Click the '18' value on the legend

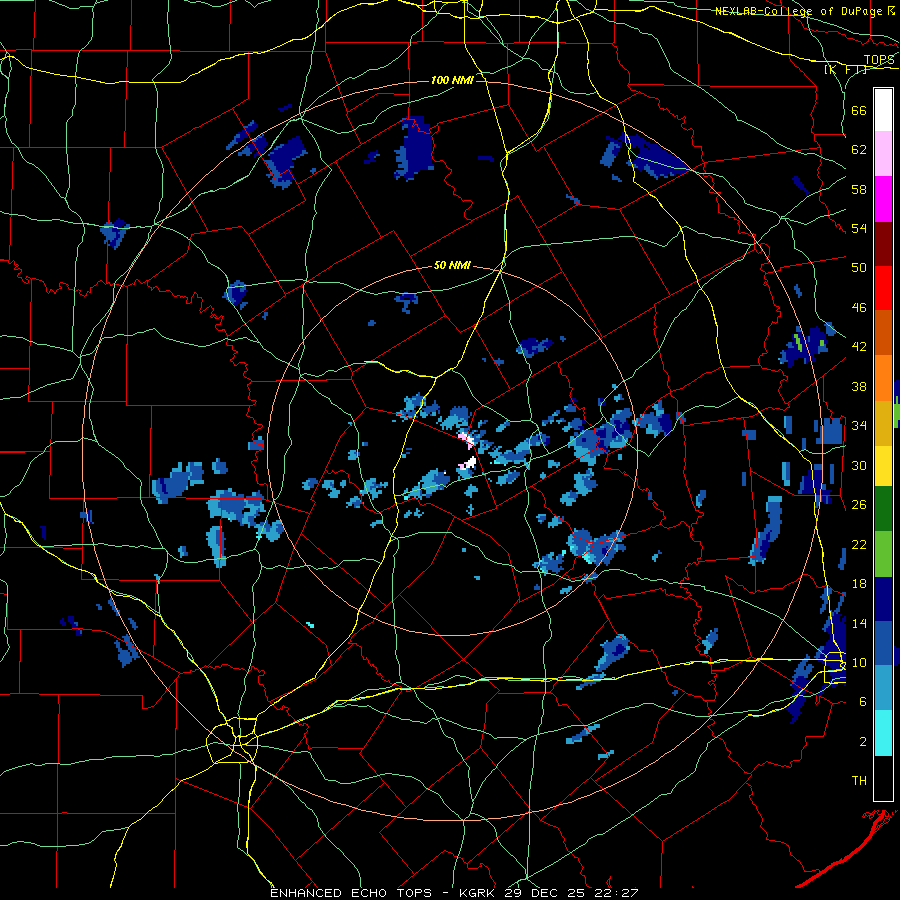click(x=859, y=584)
